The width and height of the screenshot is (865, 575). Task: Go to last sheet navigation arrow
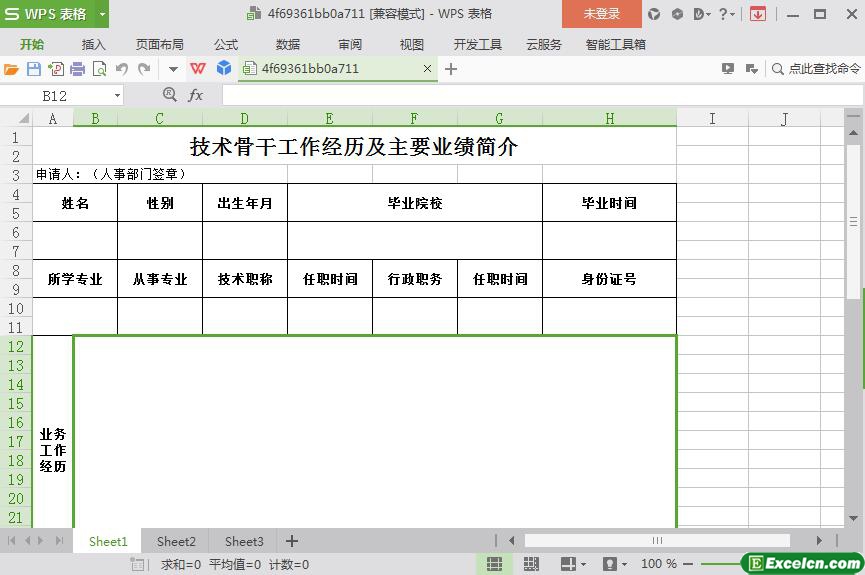59,541
